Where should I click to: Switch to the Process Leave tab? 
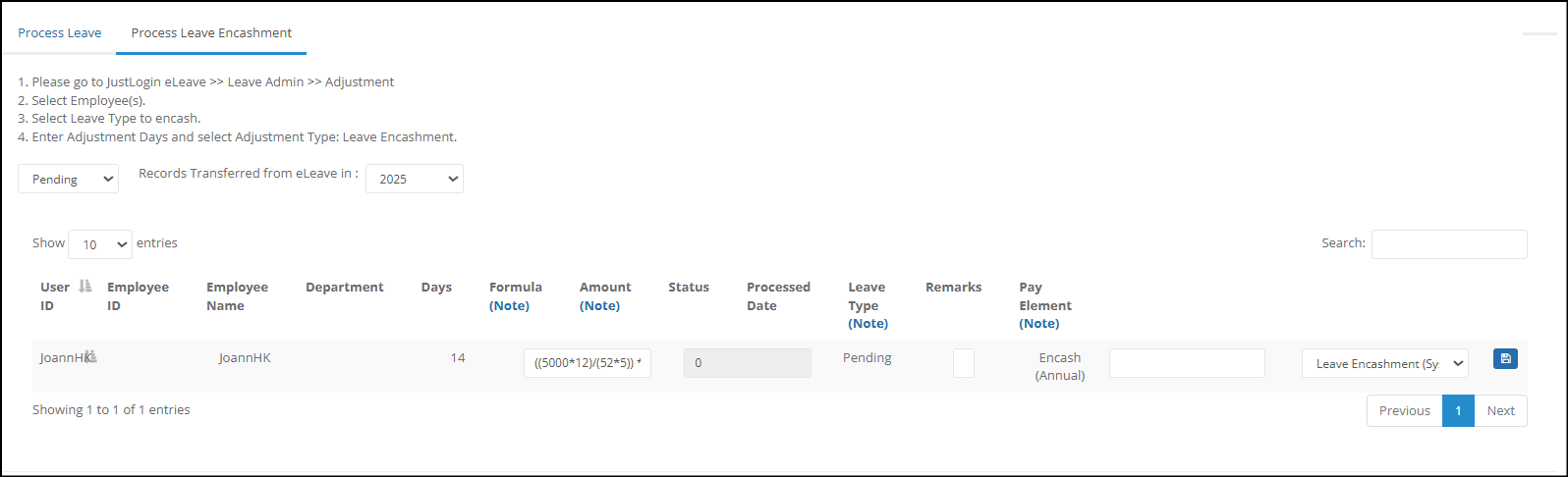pyautogui.click(x=60, y=32)
